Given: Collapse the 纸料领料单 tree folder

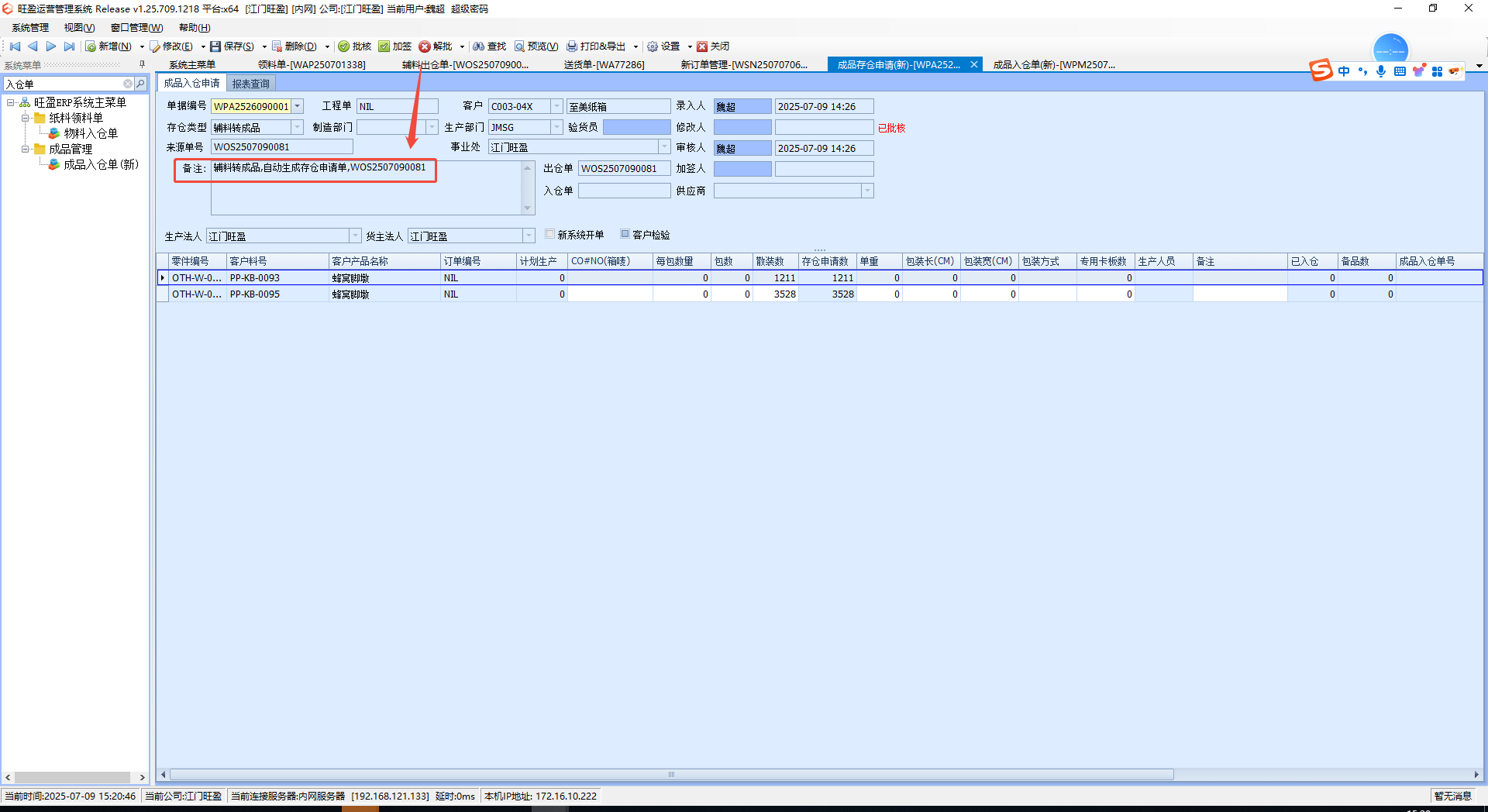Looking at the screenshot, I should pos(26,118).
